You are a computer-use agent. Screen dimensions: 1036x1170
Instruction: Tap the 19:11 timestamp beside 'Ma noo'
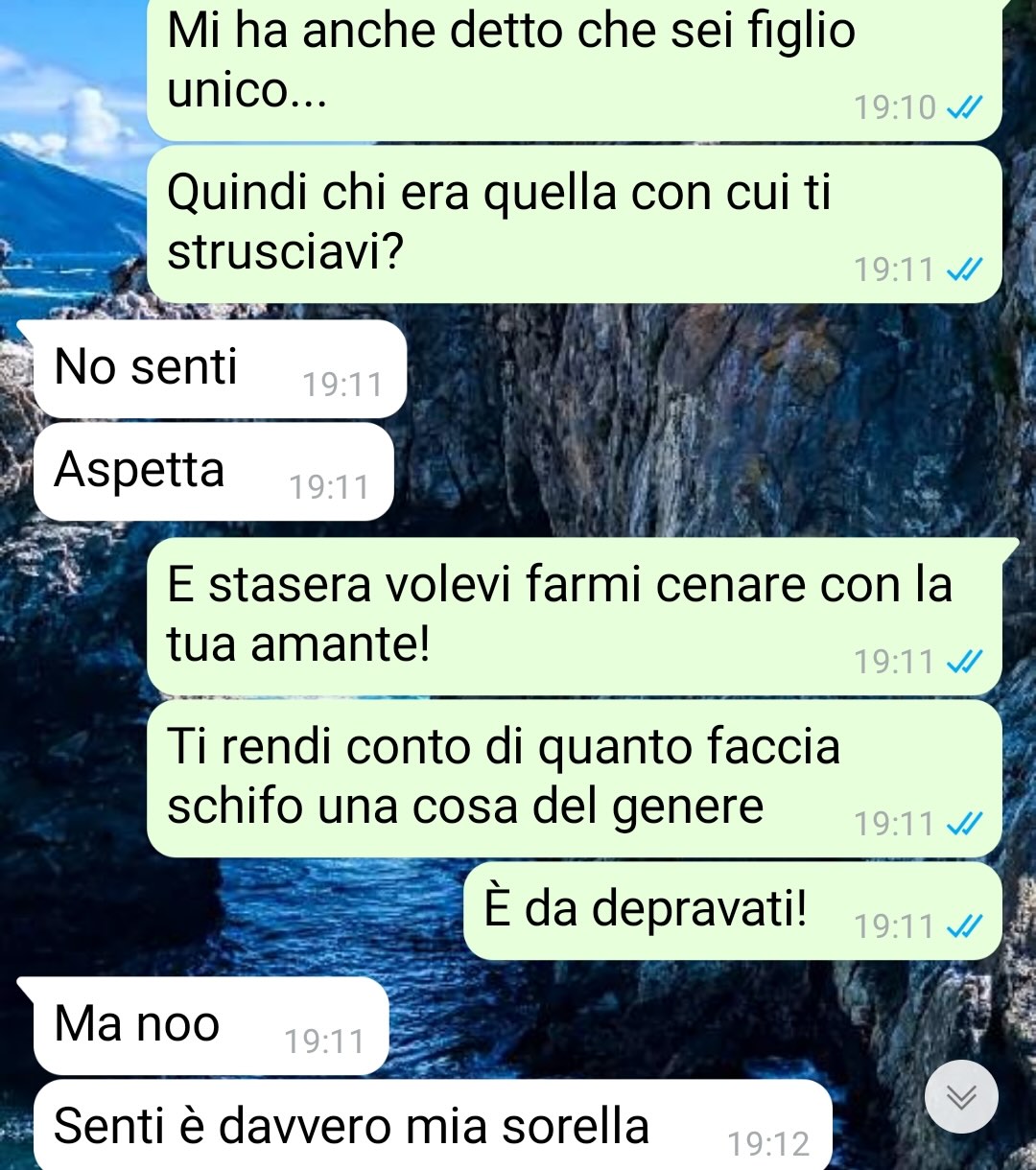[324, 1042]
